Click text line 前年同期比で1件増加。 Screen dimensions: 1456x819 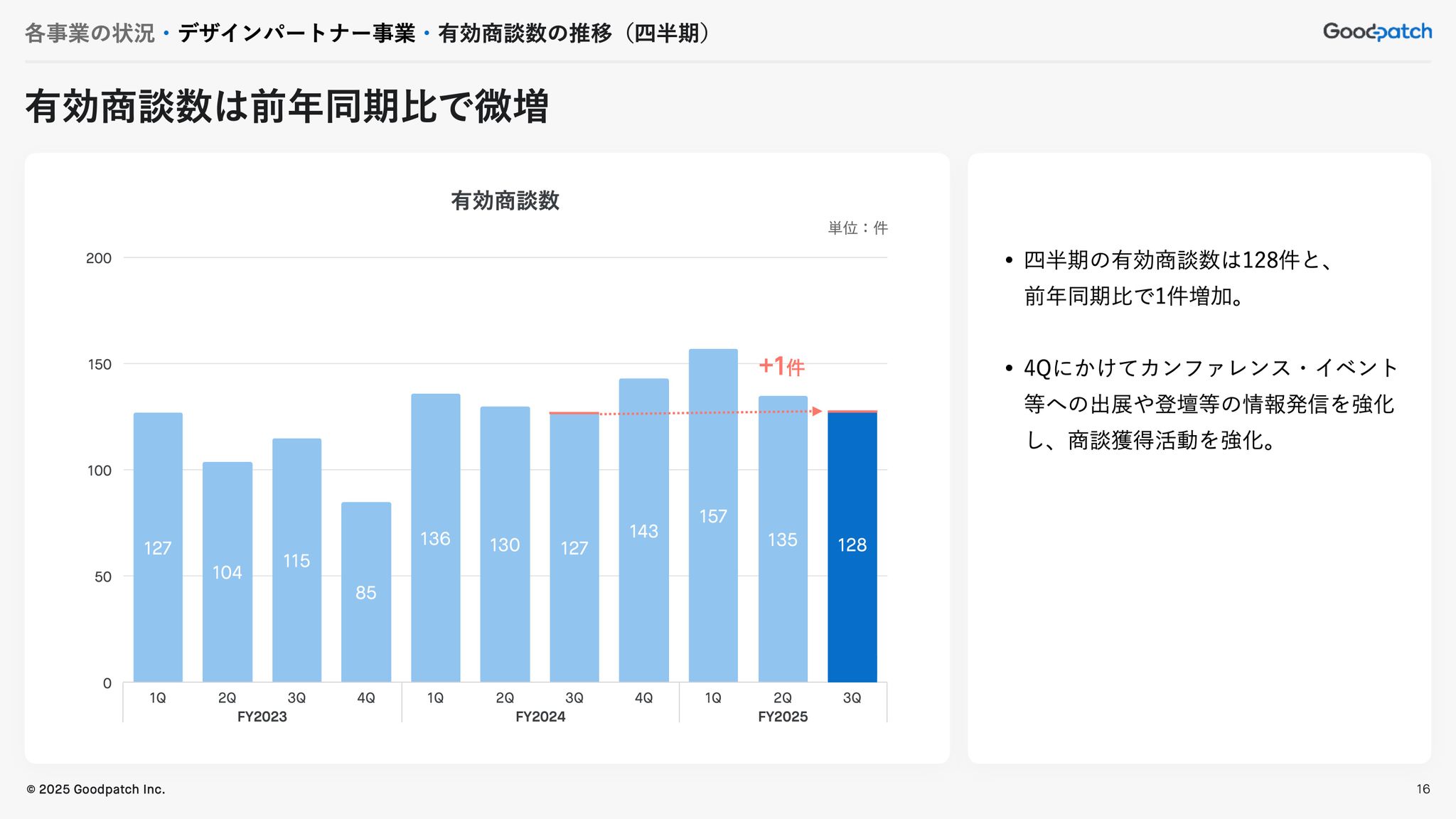click(x=1135, y=296)
